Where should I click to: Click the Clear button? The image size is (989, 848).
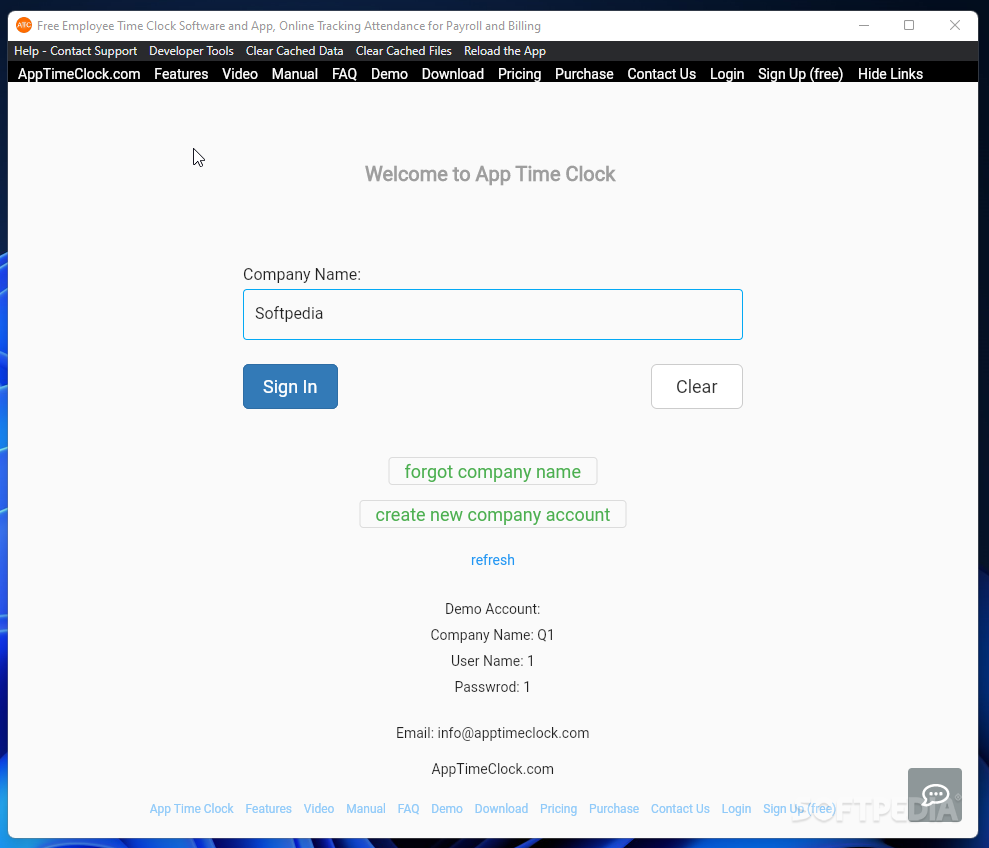pos(696,386)
